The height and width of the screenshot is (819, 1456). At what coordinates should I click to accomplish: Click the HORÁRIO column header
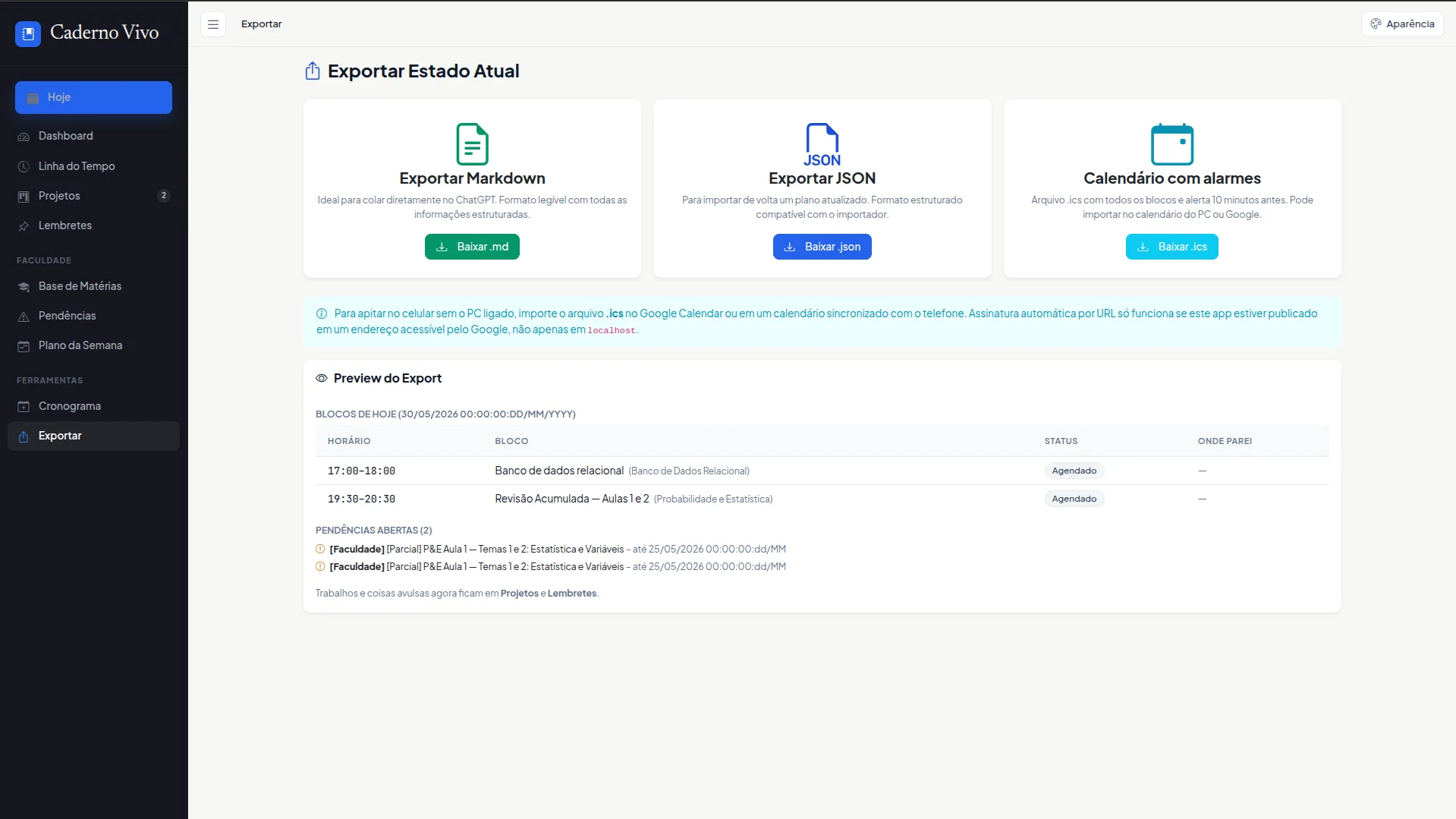349,441
